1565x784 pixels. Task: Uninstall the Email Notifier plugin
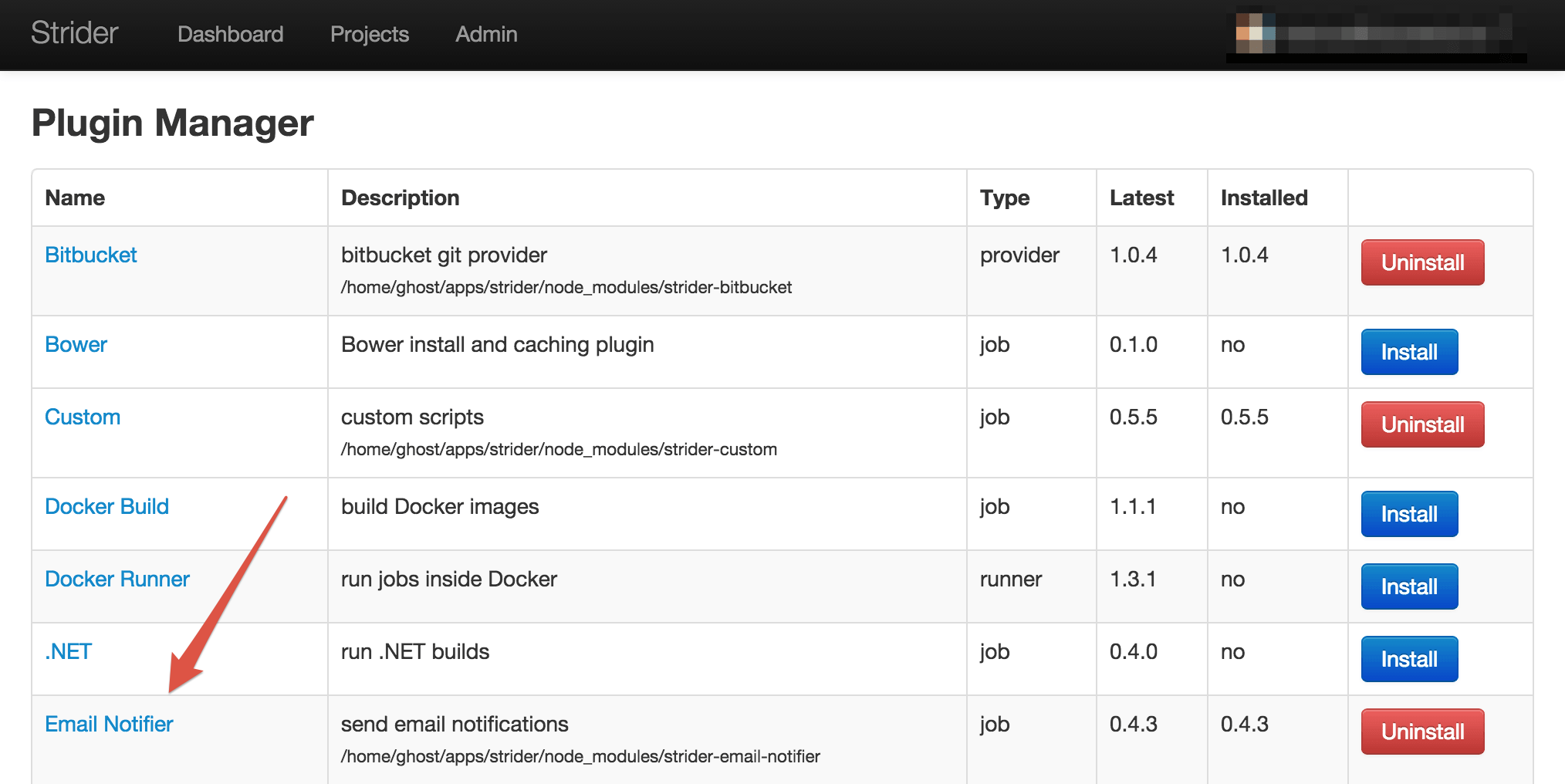point(1422,732)
